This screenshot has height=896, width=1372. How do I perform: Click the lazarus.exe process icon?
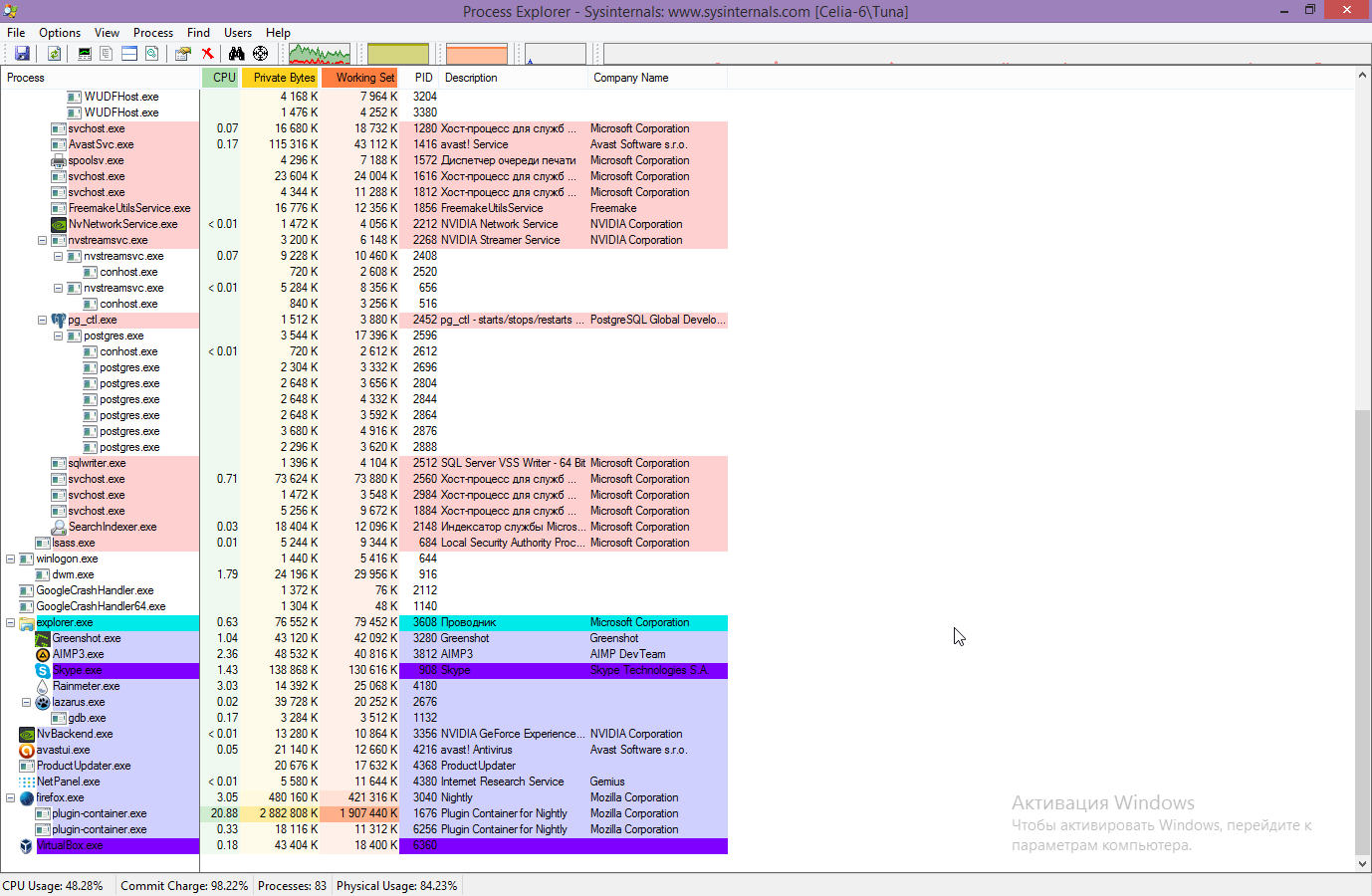(x=43, y=702)
